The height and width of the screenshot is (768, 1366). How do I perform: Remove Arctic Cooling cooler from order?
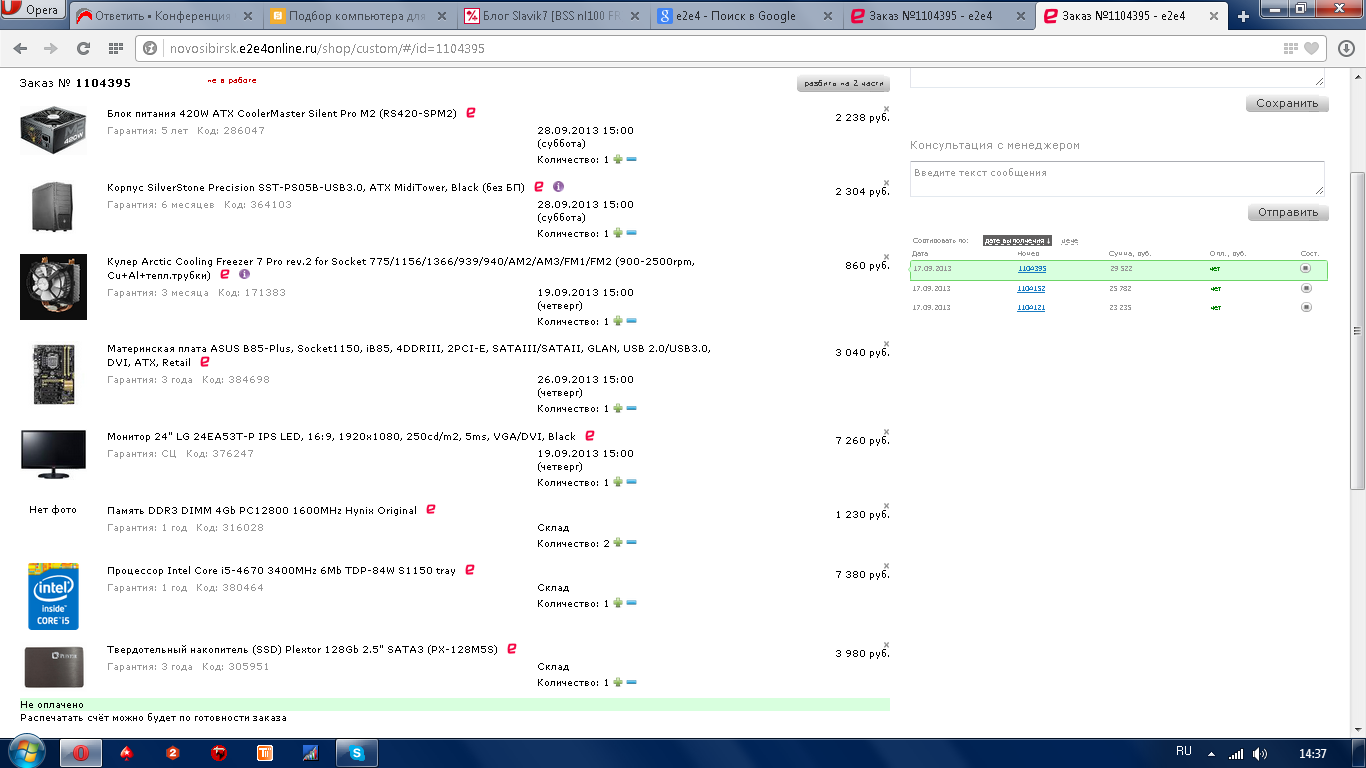pyautogui.click(x=886, y=257)
